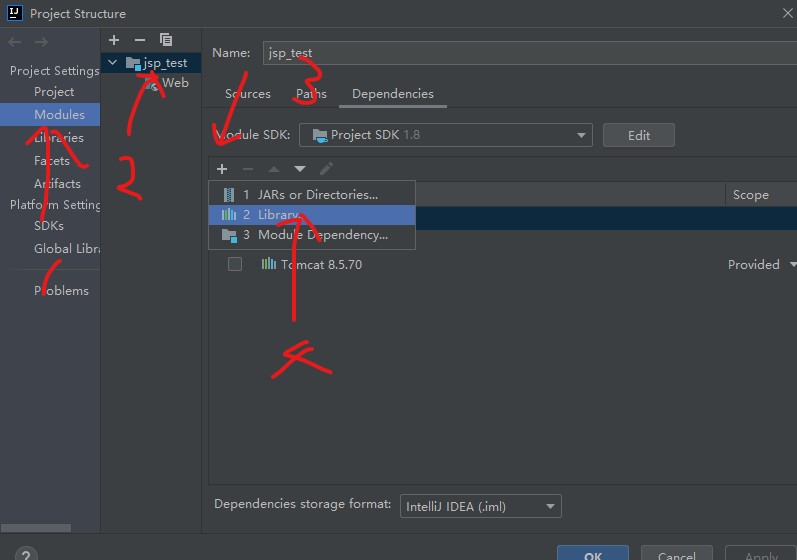Select Project in settings sidebar
The height and width of the screenshot is (560, 797).
(54, 92)
